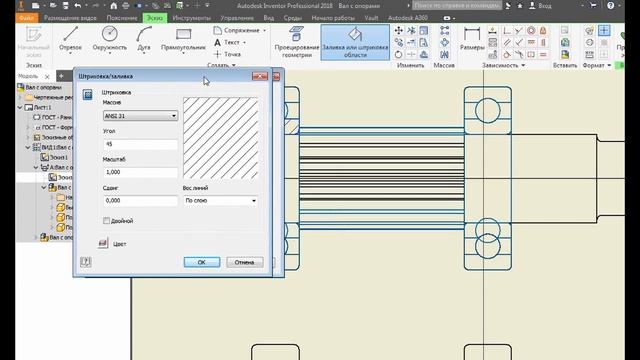This screenshot has height=360, width=640.
Task: Click the circular pattern icon in Массив
Action: (444, 42)
